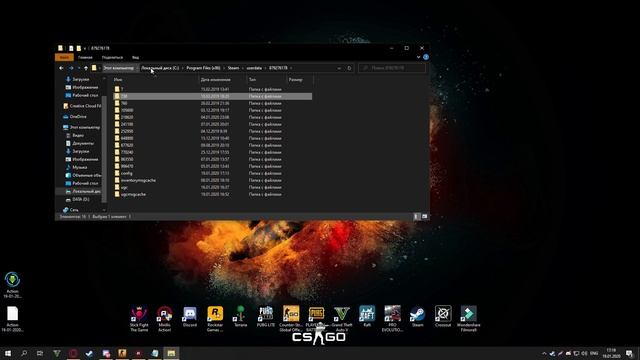Open the Главная ribbon tab
640x360 pixels.
[85, 58]
